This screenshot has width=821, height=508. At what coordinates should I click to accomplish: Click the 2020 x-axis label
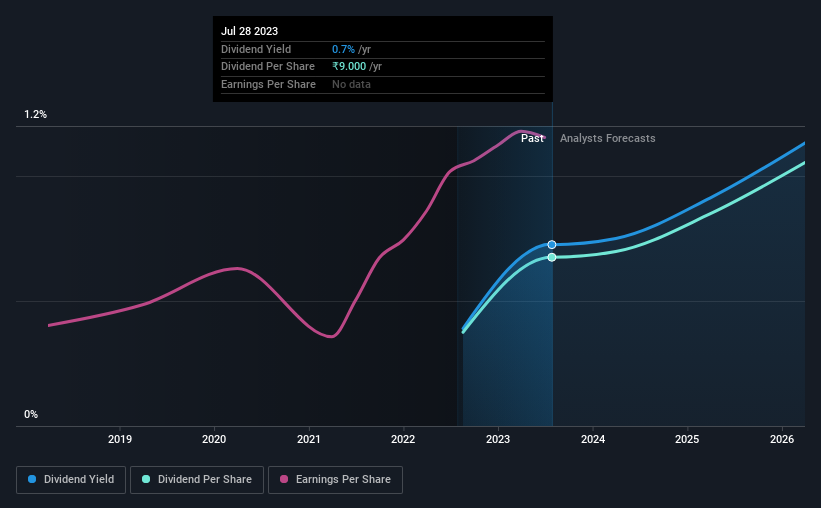[x=214, y=439]
